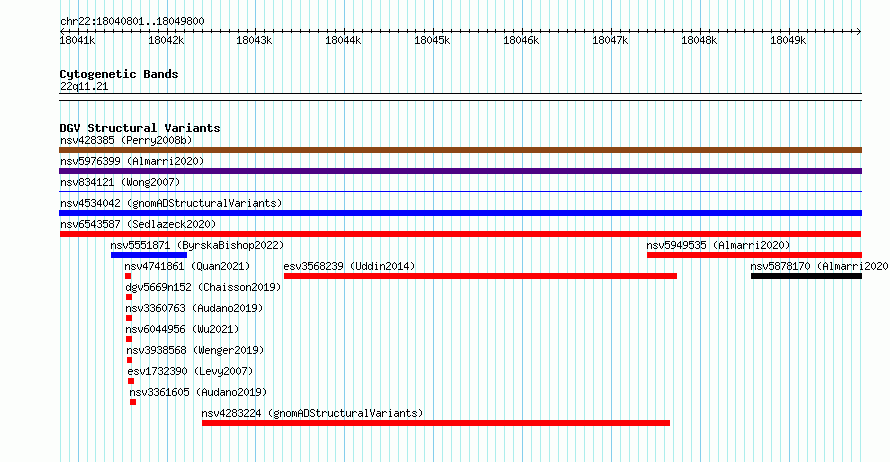
Task: Open nsv4534042 (gnomADStructuralVariants) label
Action: (x=171, y=203)
